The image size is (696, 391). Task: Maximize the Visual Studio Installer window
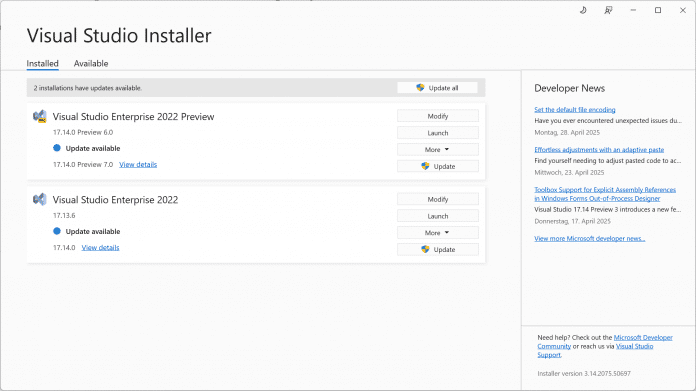[x=658, y=10]
